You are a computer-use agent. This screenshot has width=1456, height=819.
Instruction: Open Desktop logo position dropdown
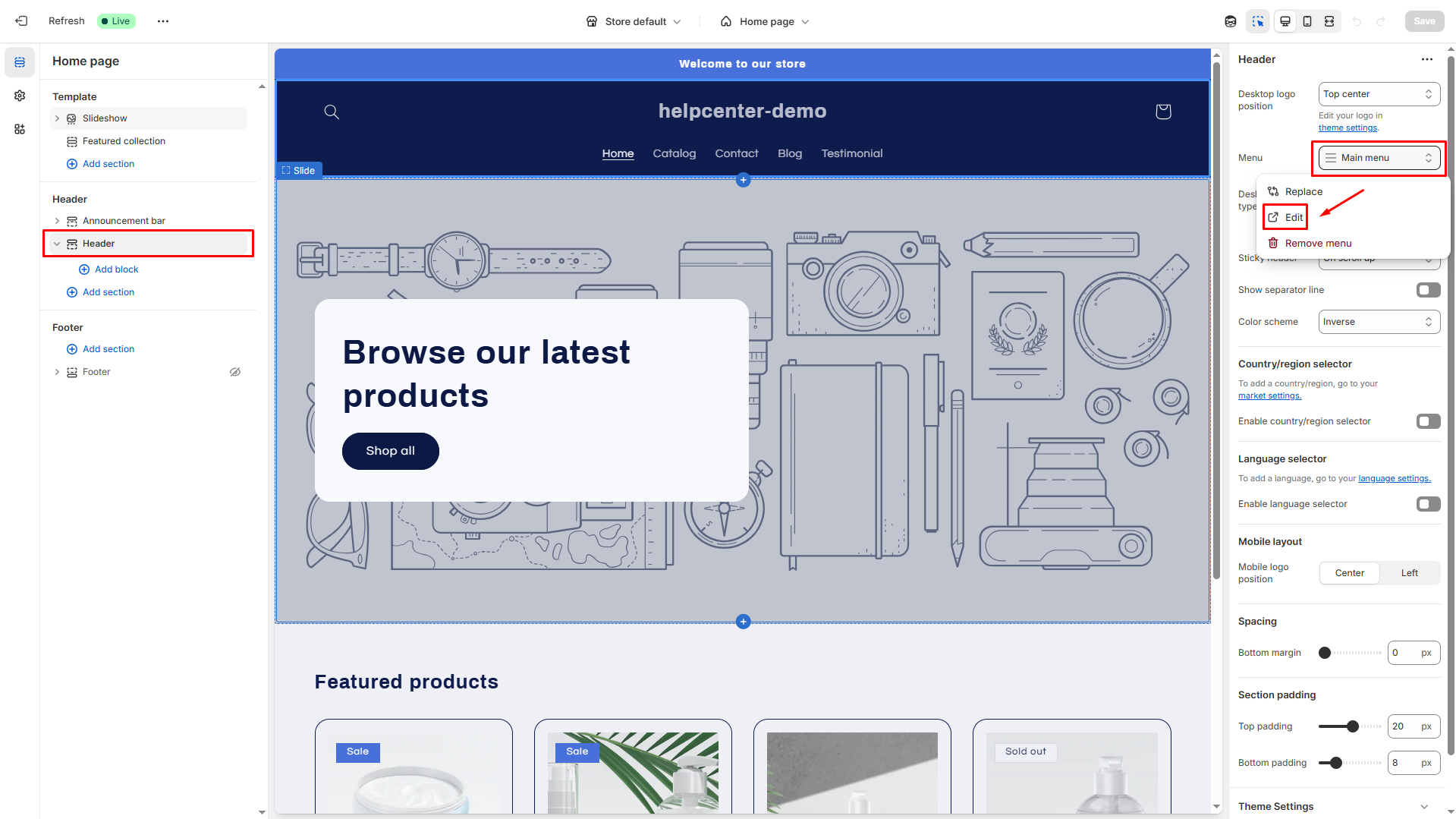coord(1379,94)
